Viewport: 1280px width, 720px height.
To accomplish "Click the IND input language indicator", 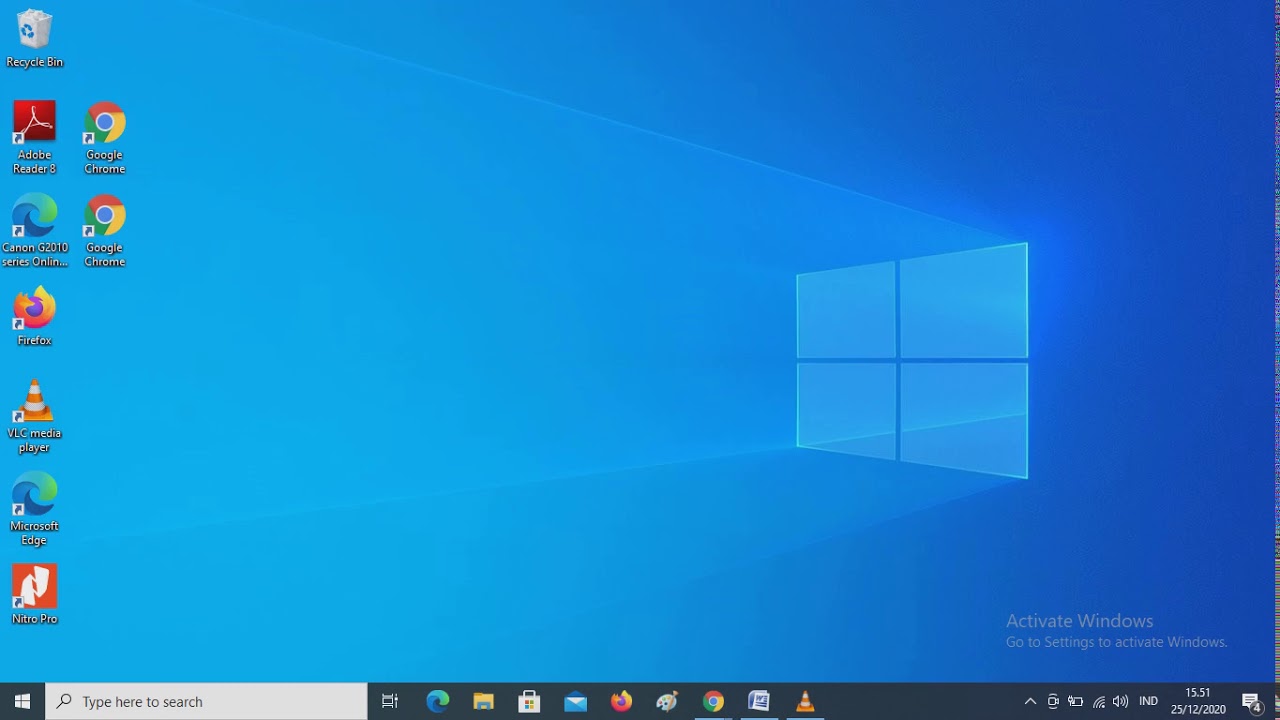I will (x=1149, y=701).
